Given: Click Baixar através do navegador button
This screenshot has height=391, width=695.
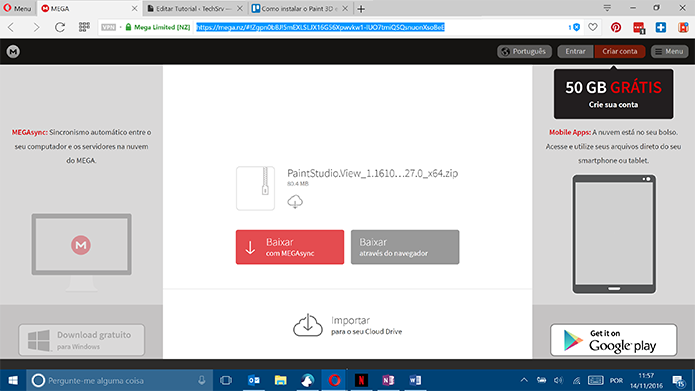Looking at the screenshot, I should coord(405,247).
